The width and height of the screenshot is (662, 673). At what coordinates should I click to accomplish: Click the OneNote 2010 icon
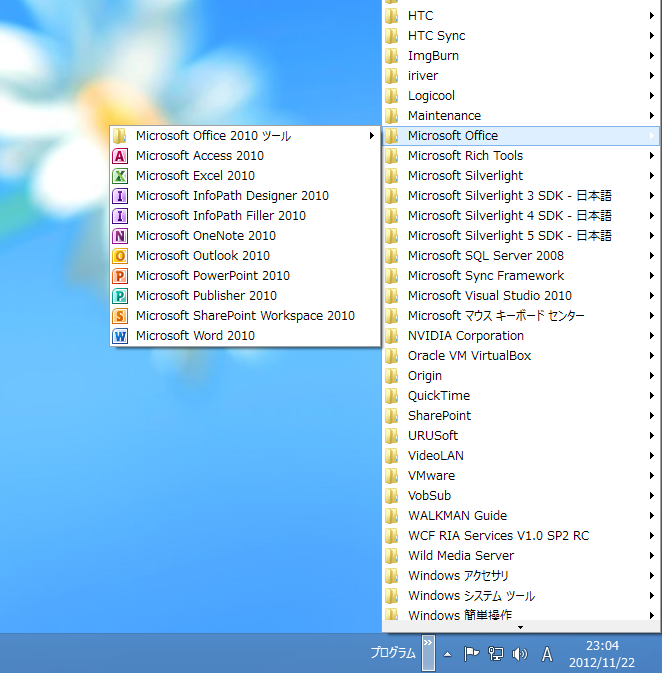pos(120,236)
